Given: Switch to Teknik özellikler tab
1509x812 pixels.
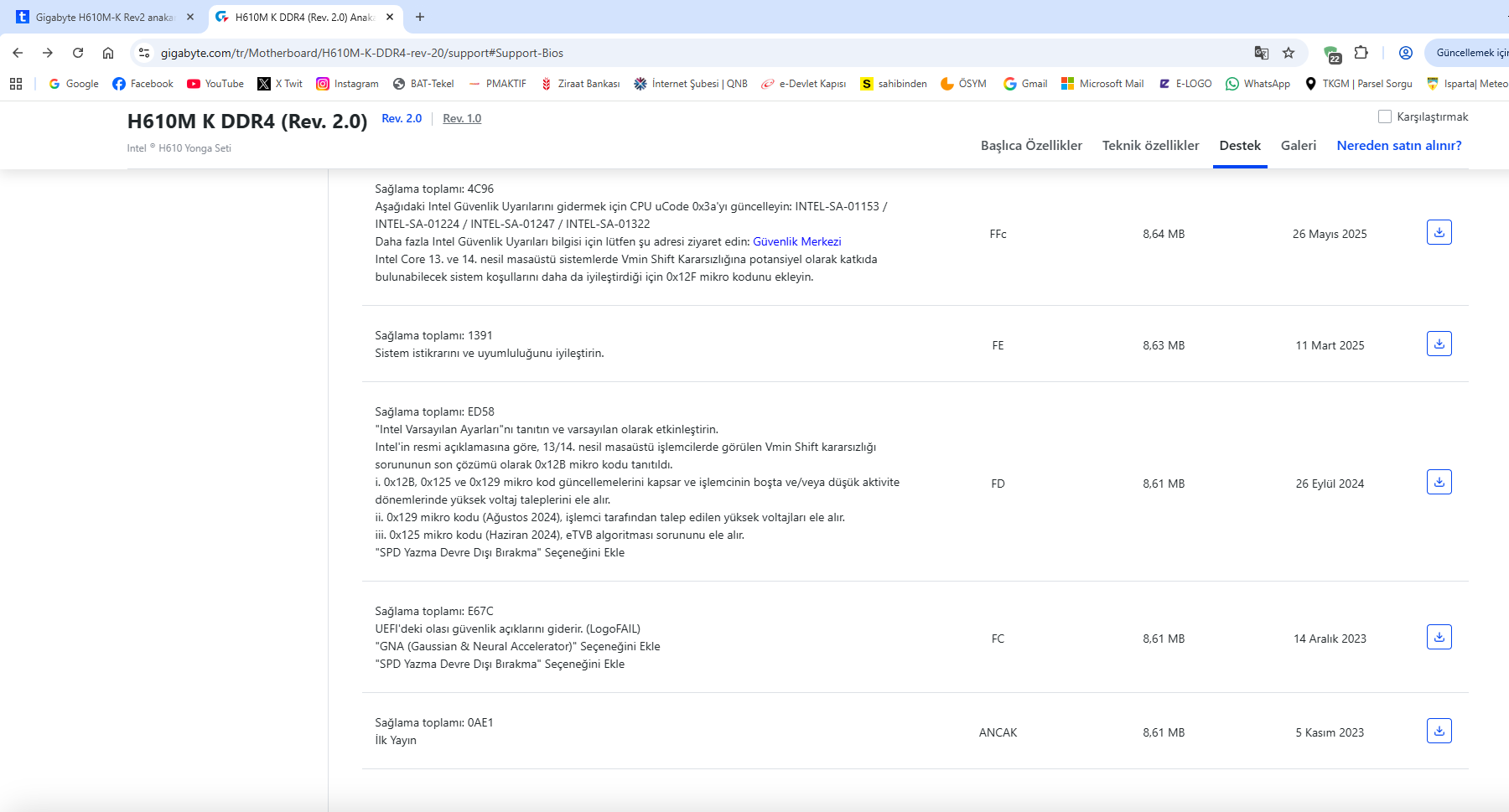Looking at the screenshot, I should [1150, 146].
